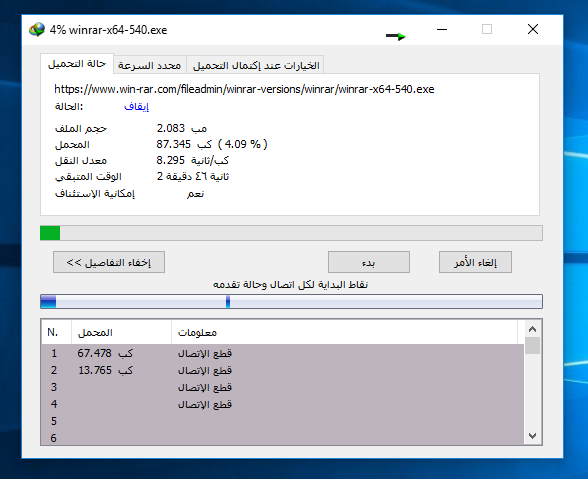Select connection row 1 with 67.478 كب

283,353
